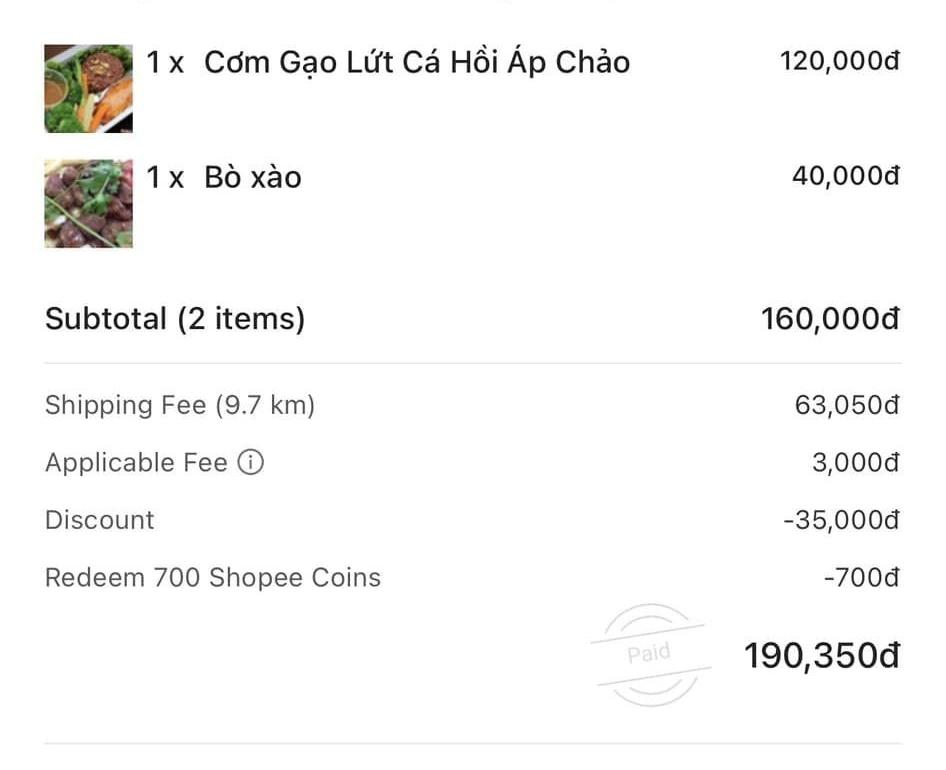Click the -700đ coins redemption amount

(x=861, y=577)
